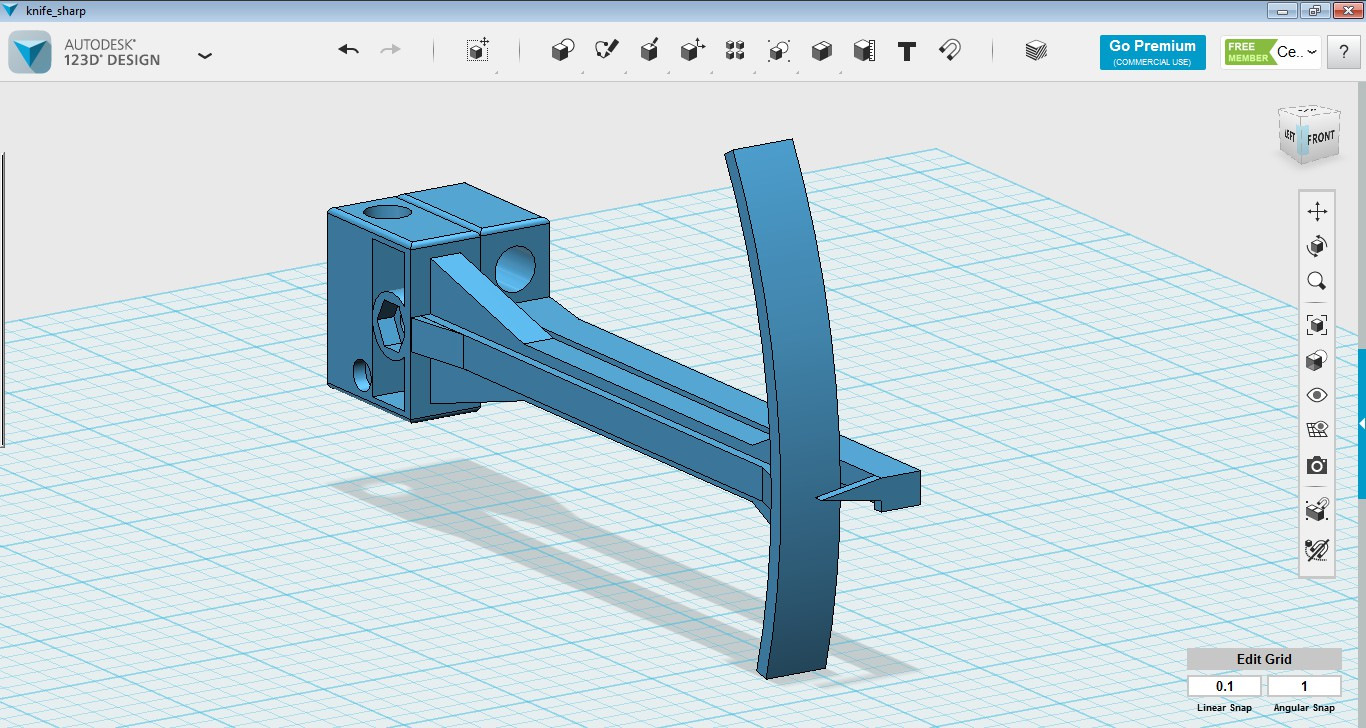
Task: Open the Pattern tool
Action: tap(735, 51)
